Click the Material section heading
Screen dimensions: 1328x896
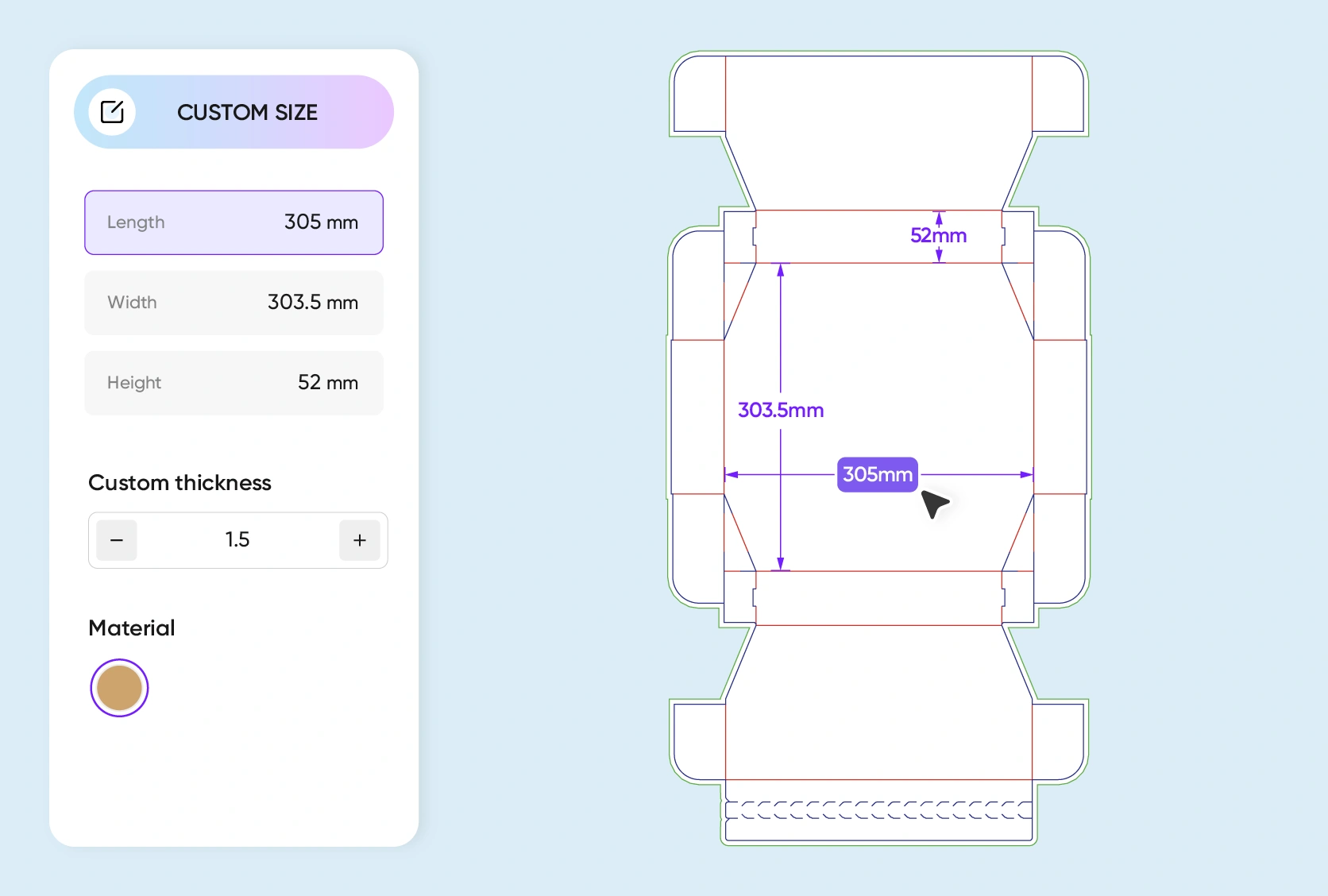131,628
